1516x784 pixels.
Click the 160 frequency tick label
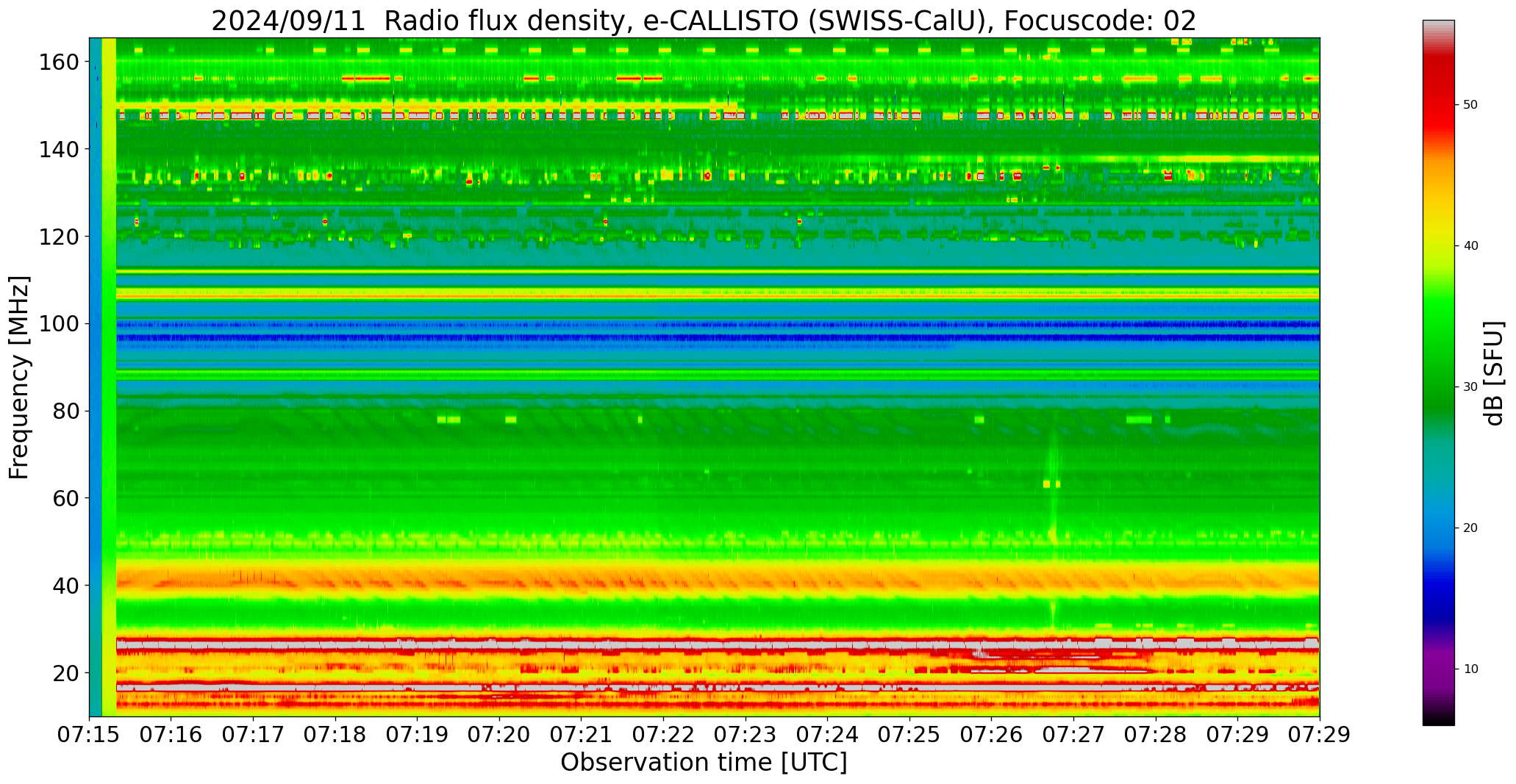(59, 62)
